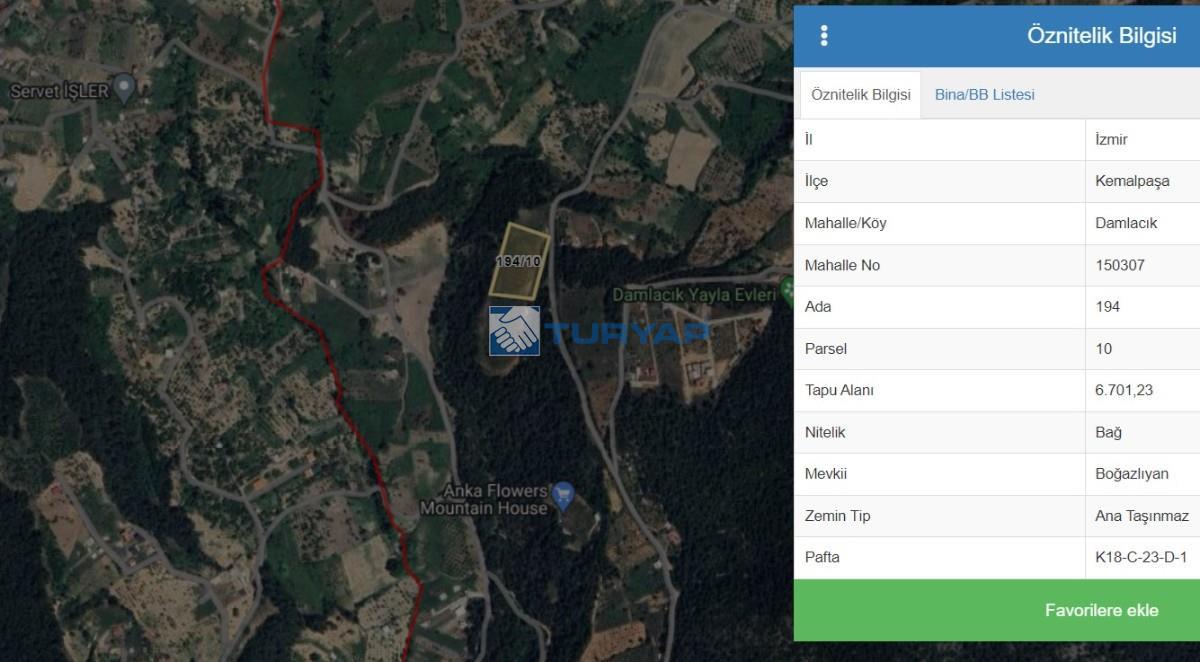Switch to Bina/BB Listesi tab
1200x662 pixels.
click(984, 95)
